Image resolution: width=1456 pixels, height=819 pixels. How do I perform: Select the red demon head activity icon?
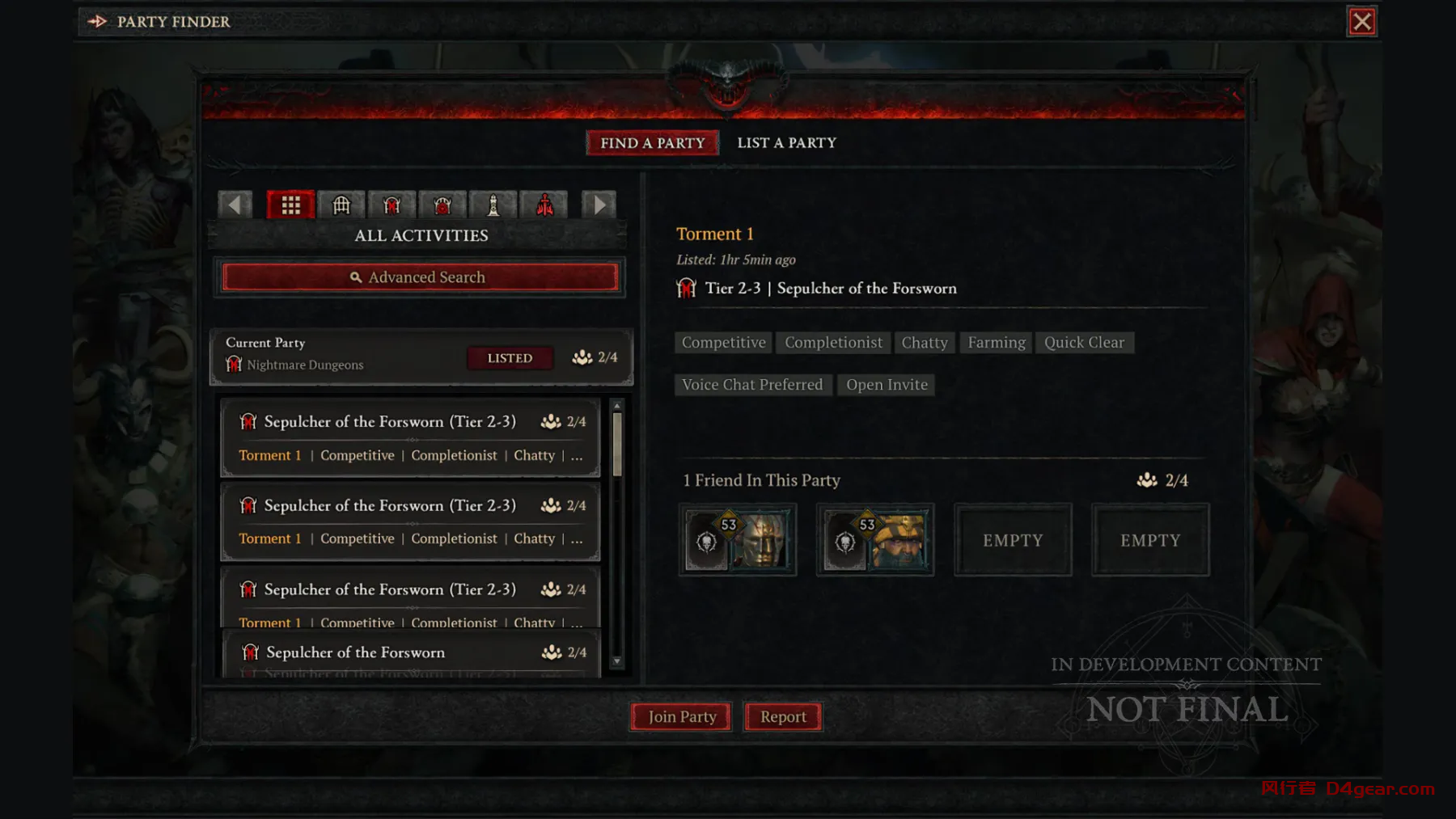(x=442, y=205)
